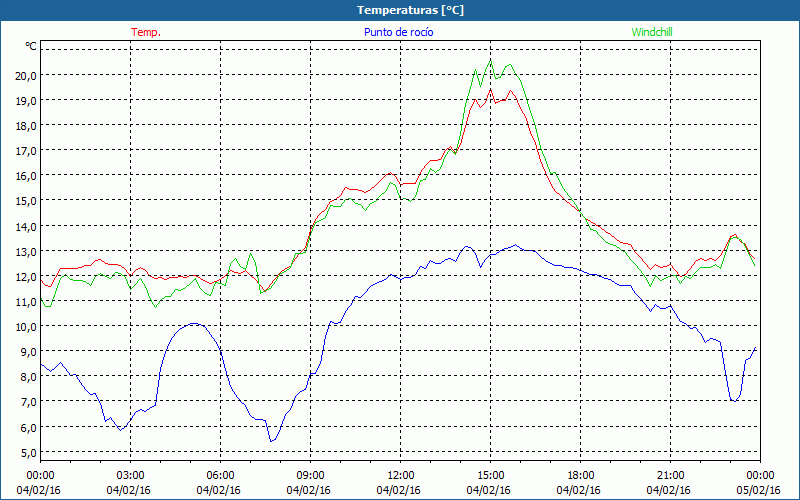The width and height of the screenshot is (800, 500).
Task: Click the Temperaturas [°C] chart title
Action: click(410, 10)
